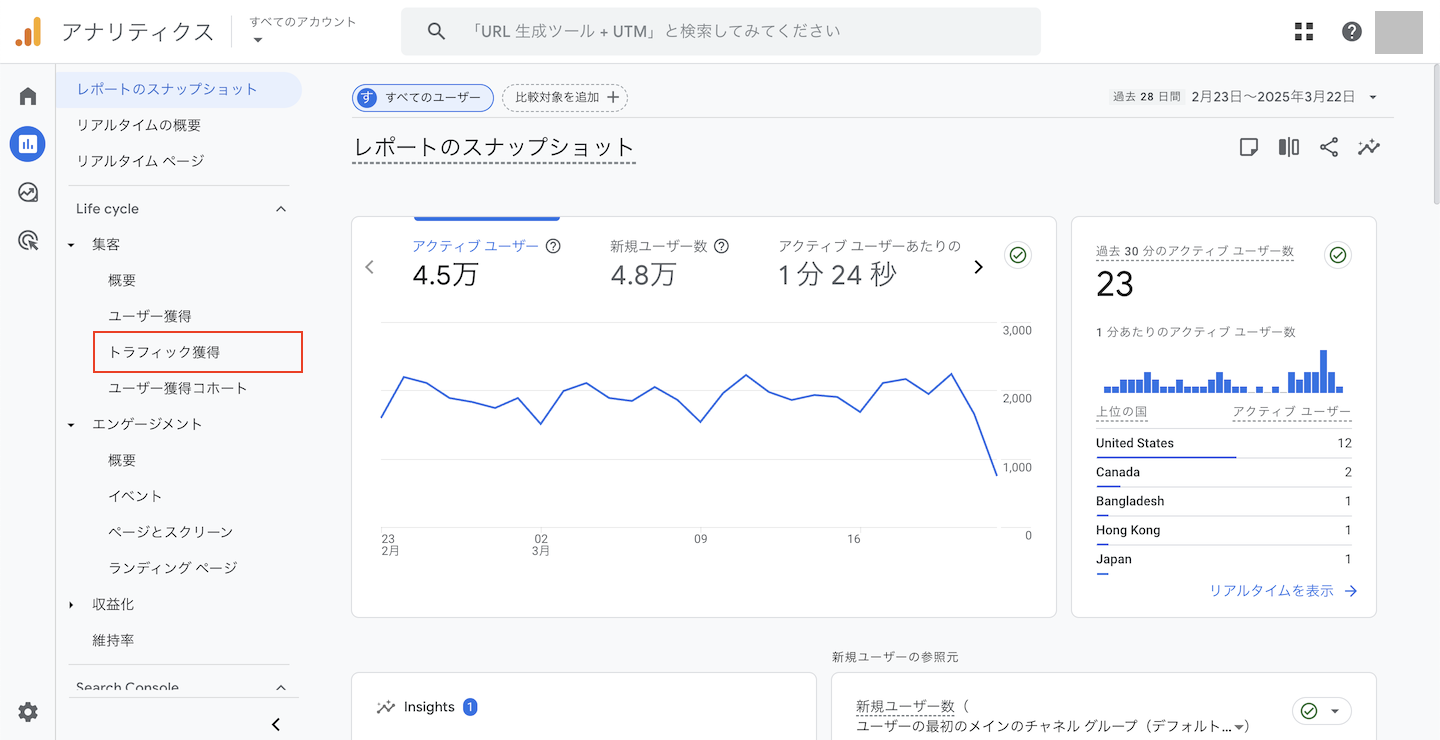
Task: Click green check icon on realtime card
Action: (1338, 255)
